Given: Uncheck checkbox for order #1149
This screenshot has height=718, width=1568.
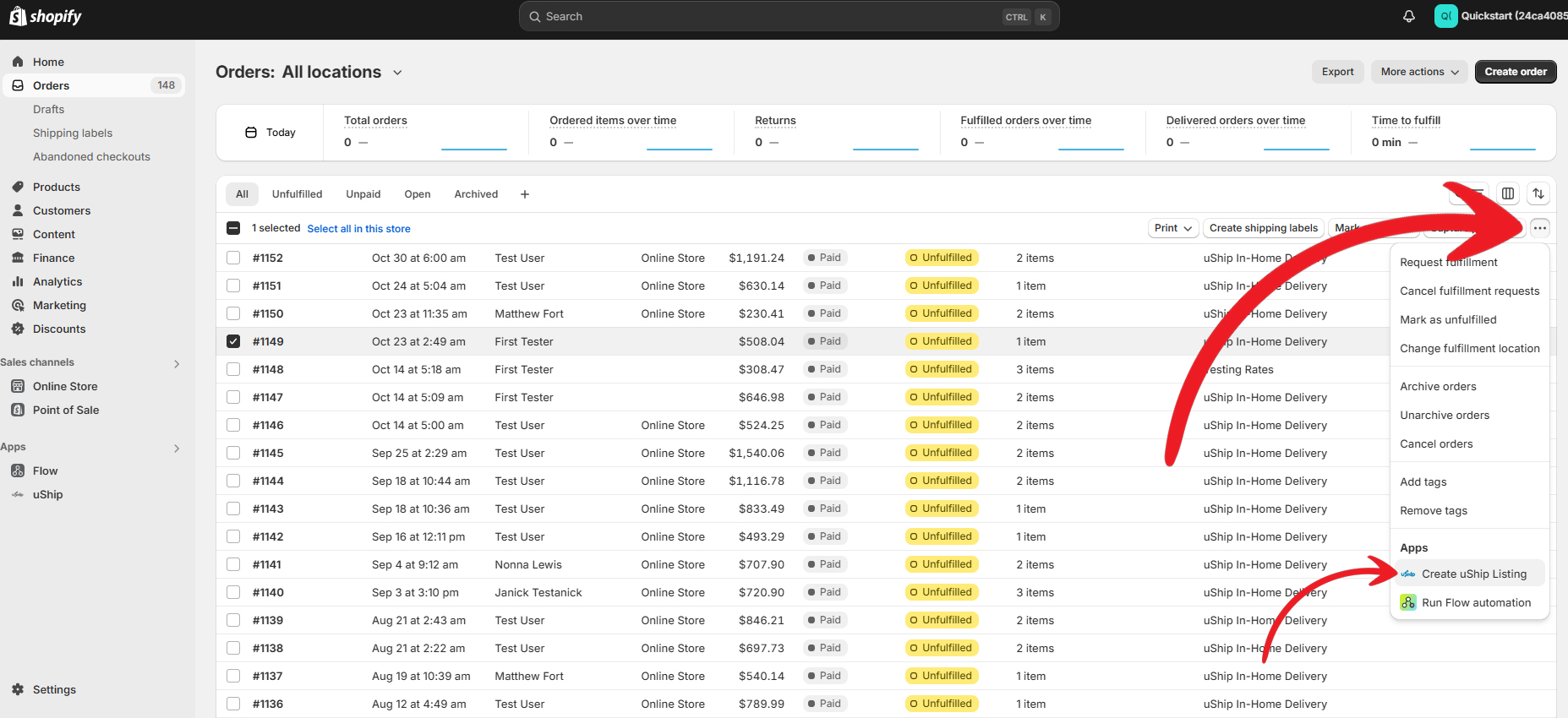Looking at the screenshot, I should click(x=233, y=341).
